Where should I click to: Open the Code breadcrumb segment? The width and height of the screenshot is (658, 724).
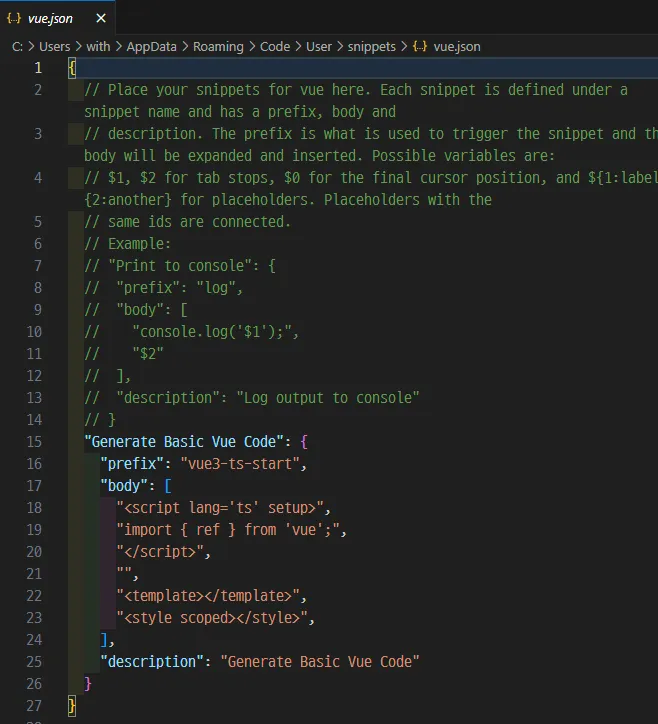(275, 47)
